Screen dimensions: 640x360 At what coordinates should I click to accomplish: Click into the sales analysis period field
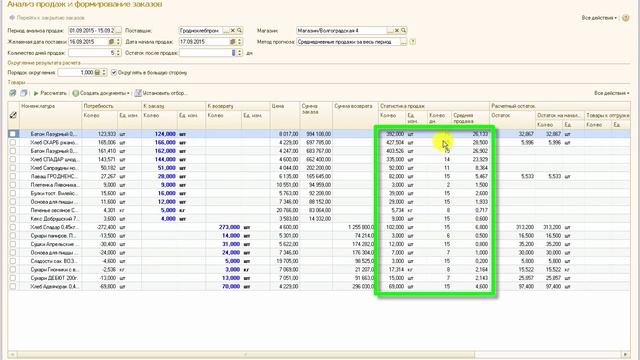coord(91,31)
